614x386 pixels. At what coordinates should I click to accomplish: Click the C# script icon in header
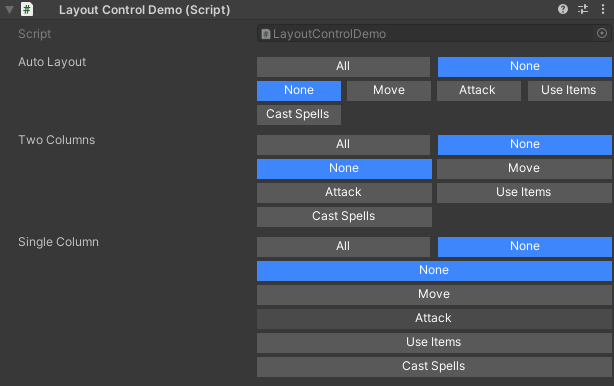pyautogui.click(x=27, y=9)
